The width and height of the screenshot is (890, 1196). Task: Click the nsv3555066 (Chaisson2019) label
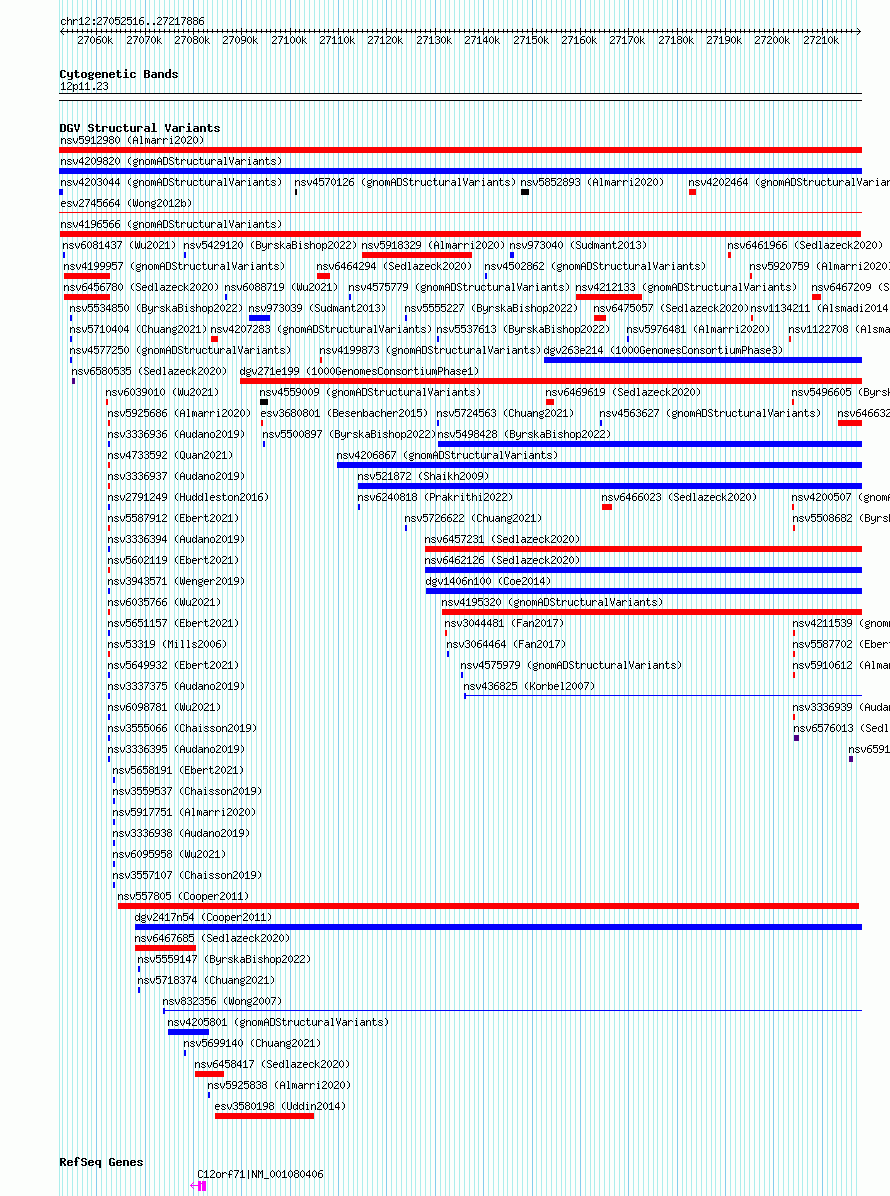pos(182,728)
